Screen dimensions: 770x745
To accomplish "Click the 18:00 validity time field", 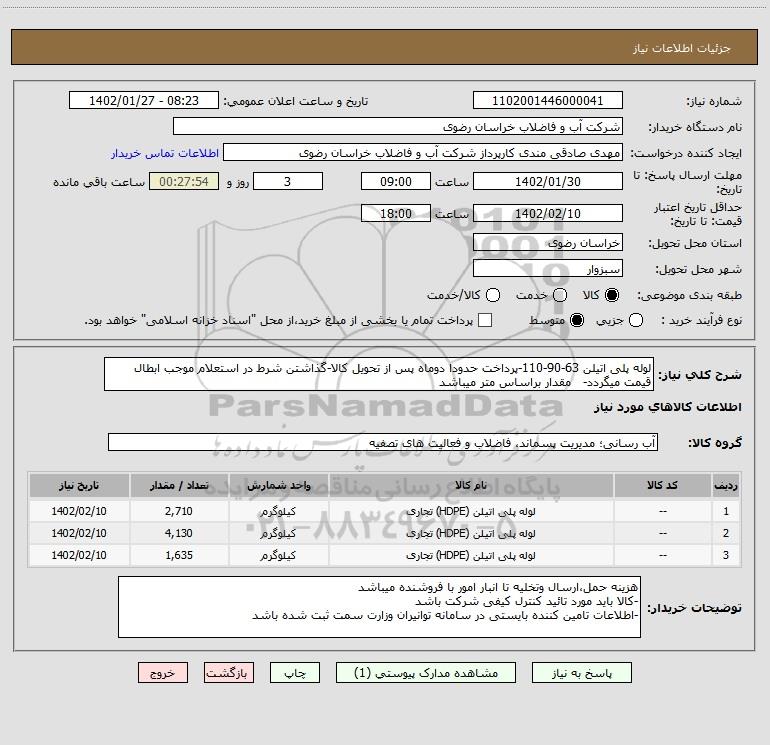I will point(396,213).
